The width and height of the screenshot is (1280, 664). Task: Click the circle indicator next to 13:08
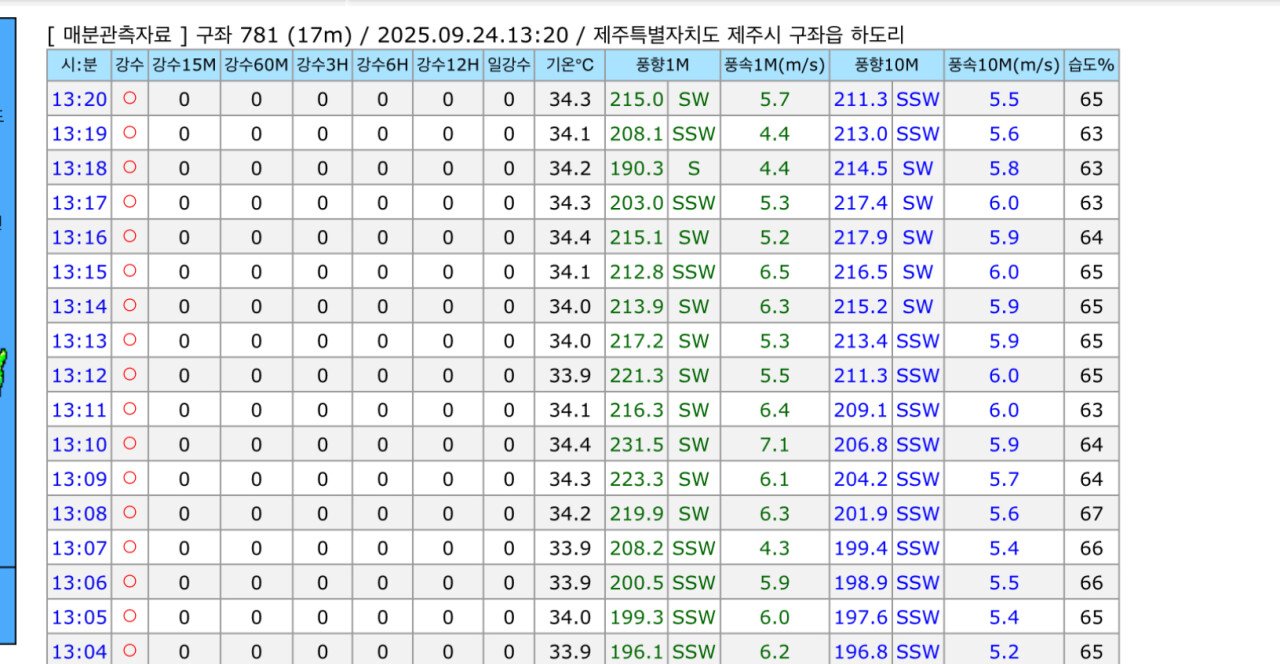[x=129, y=513]
